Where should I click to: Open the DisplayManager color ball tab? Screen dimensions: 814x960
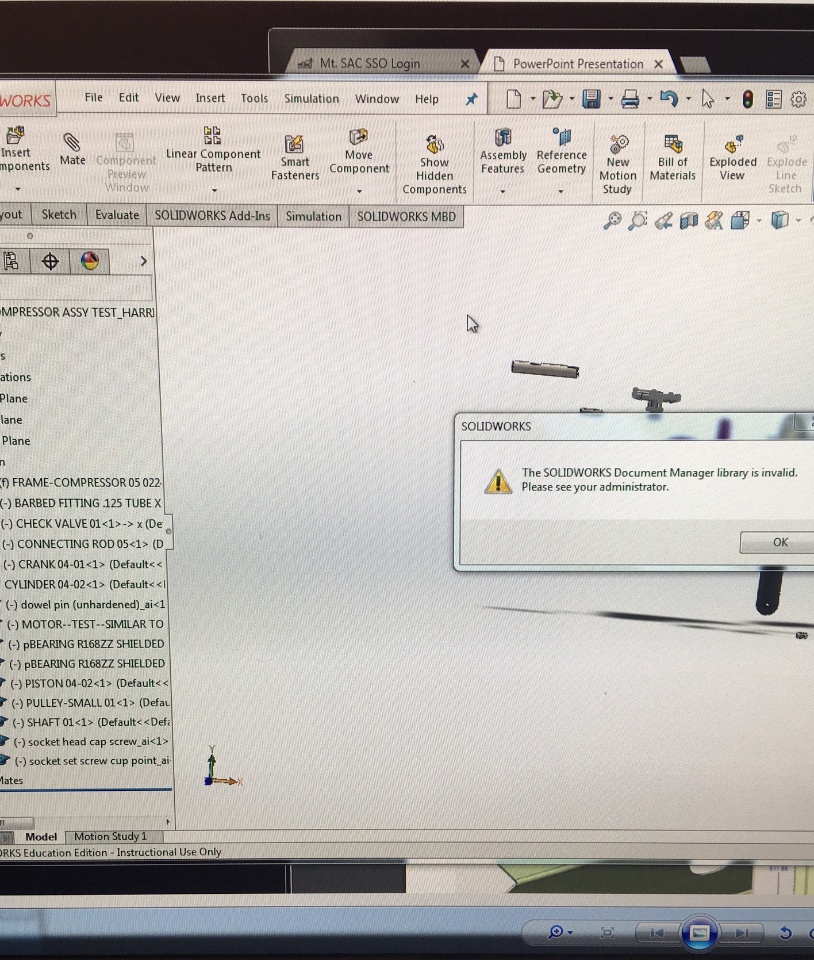point(90,261)
